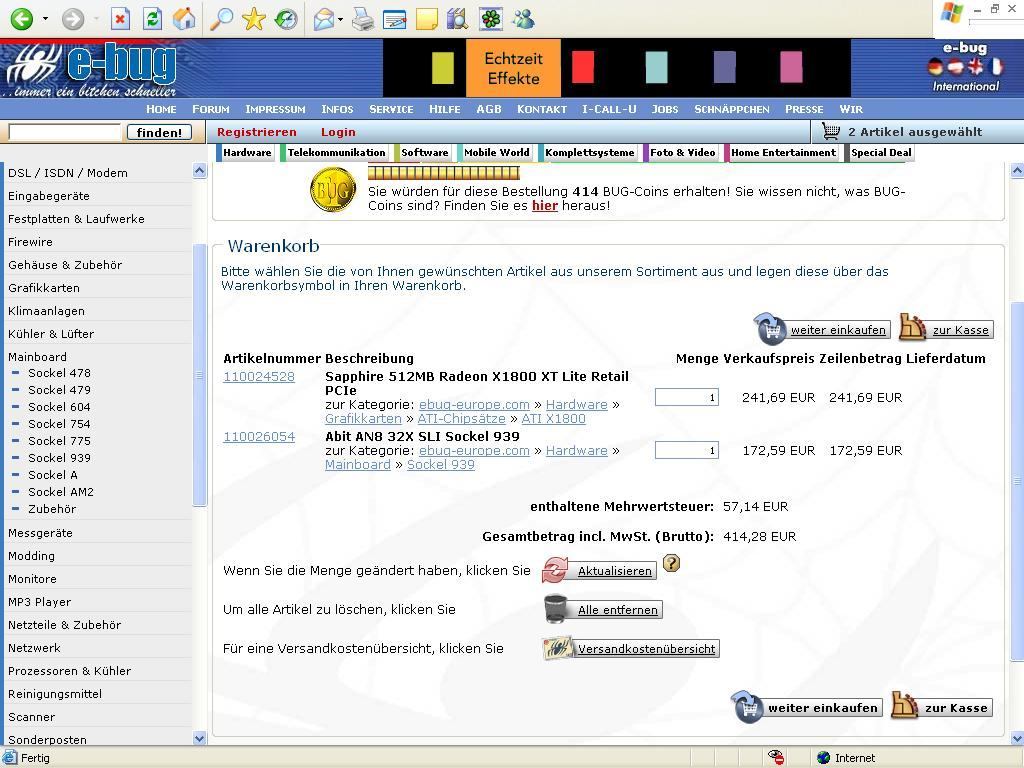
Task: Switch to the Software category tab
Action: (x=424, y=152)
